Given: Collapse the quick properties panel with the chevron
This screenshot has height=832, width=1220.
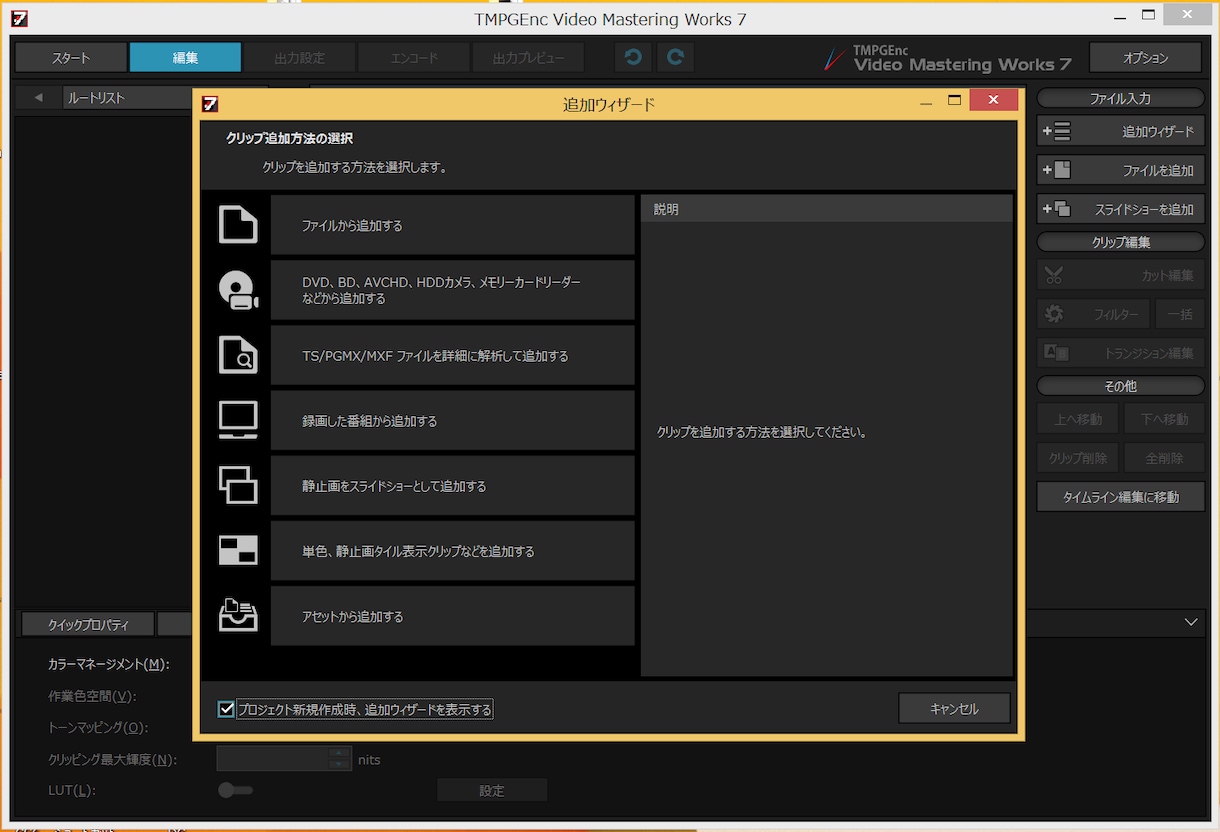Looking at the screenshot, I should tap(1191, 622).
